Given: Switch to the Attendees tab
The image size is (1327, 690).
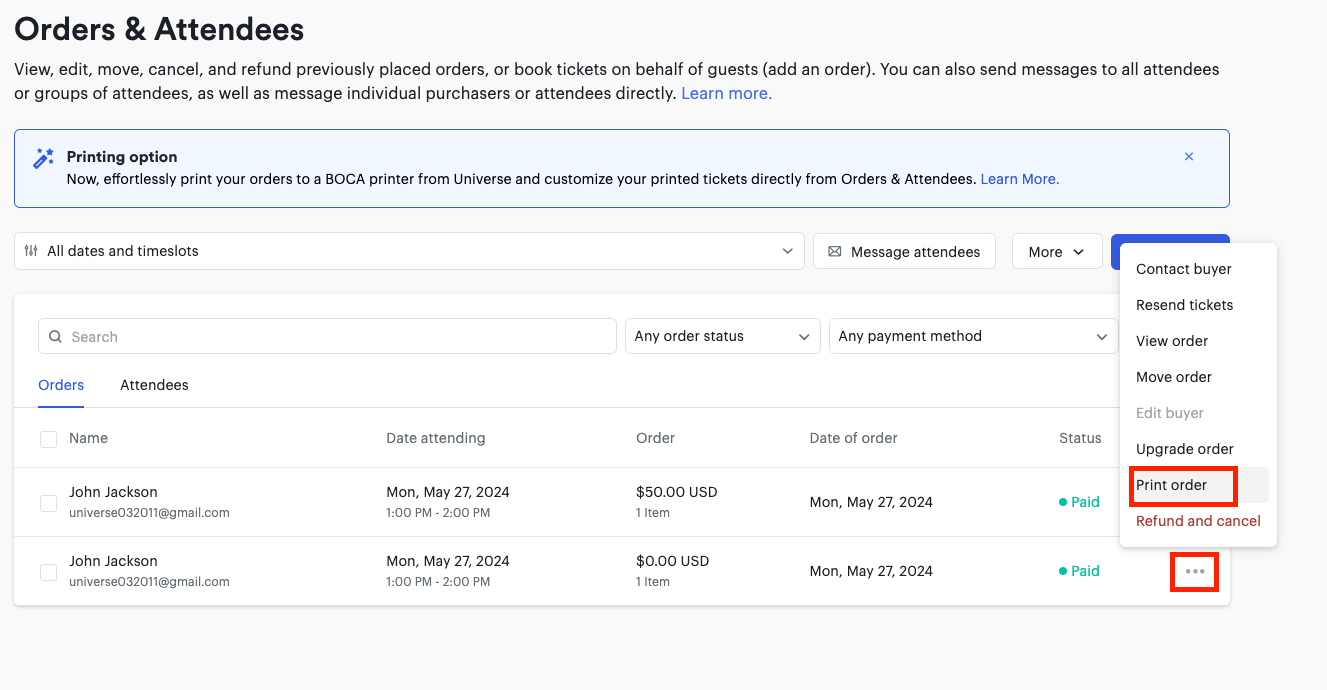Looking at the screenshot, I should tap(154, 385).
